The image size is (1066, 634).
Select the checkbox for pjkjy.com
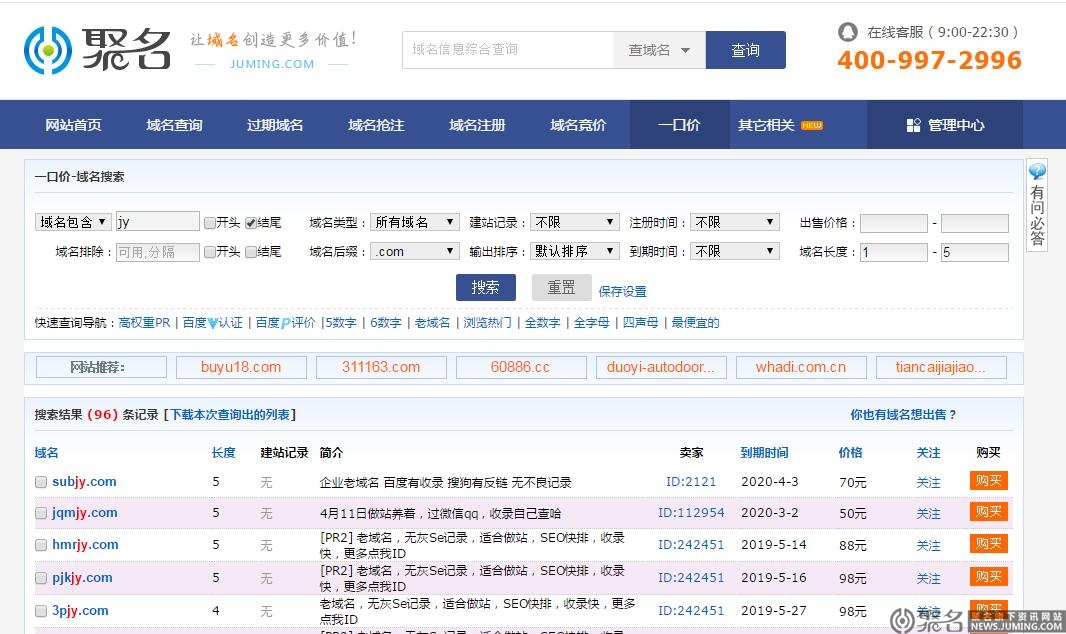pyautogui.click(x=41, y=578)
